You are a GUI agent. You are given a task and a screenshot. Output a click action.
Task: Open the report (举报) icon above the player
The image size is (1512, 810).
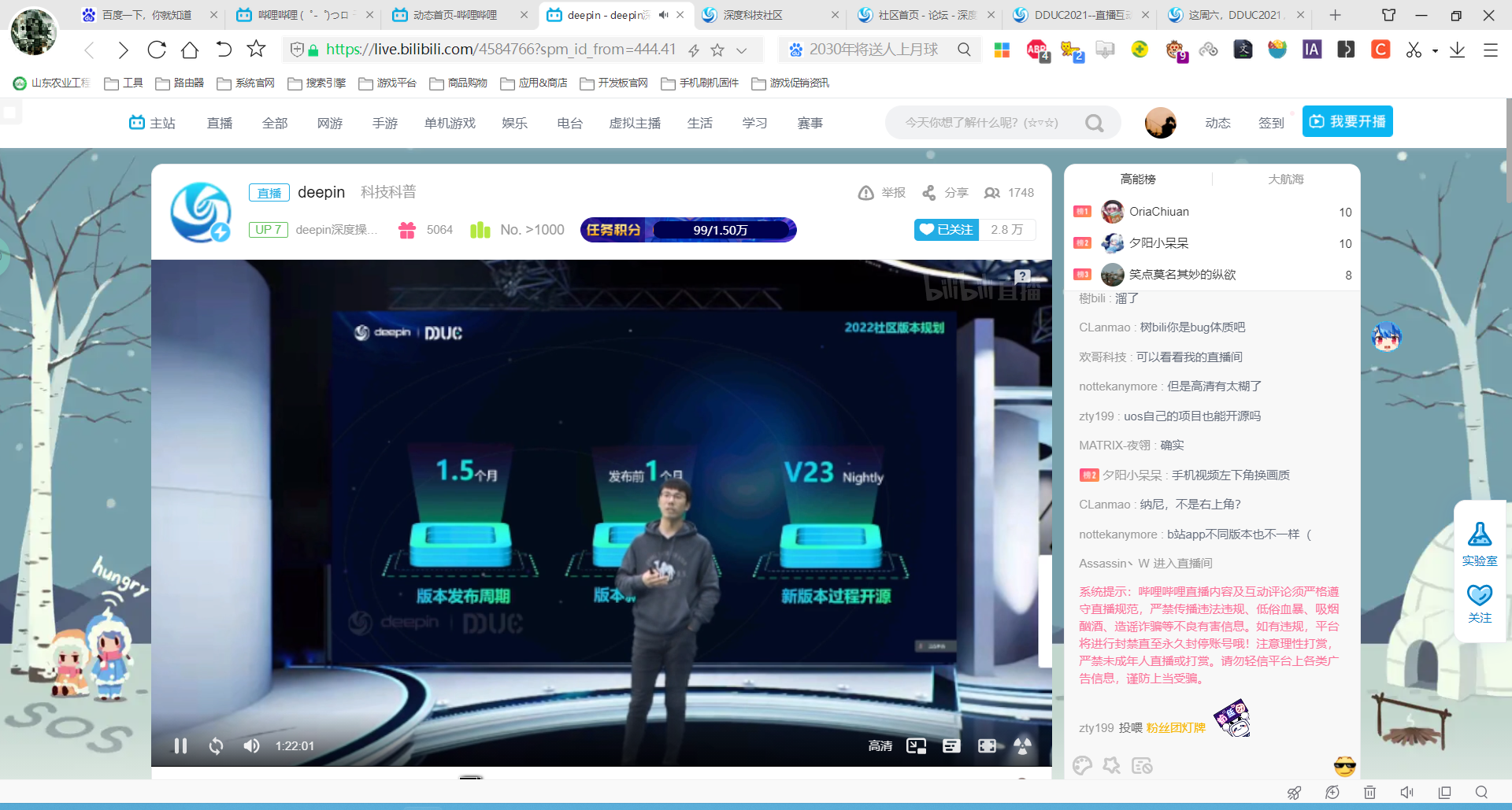[x=866, y=192]
